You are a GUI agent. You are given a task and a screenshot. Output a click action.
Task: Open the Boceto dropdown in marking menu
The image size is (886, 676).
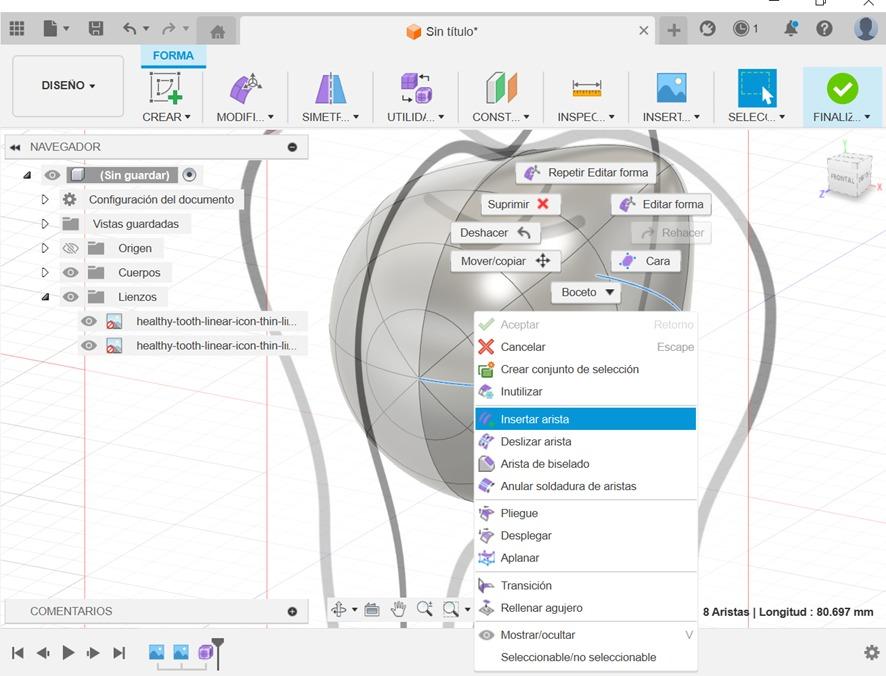click(x=589, y=293)
